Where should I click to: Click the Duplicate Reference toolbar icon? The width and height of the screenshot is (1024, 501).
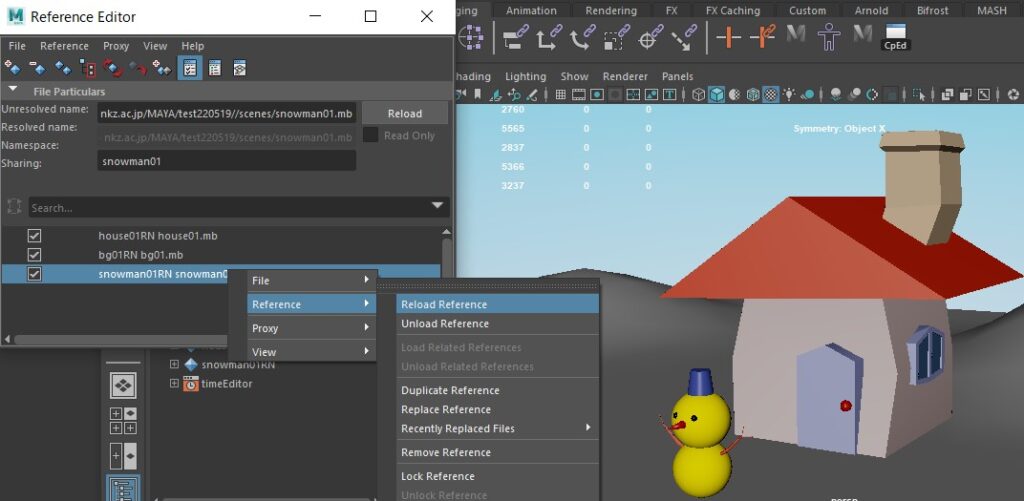[63, 67]
